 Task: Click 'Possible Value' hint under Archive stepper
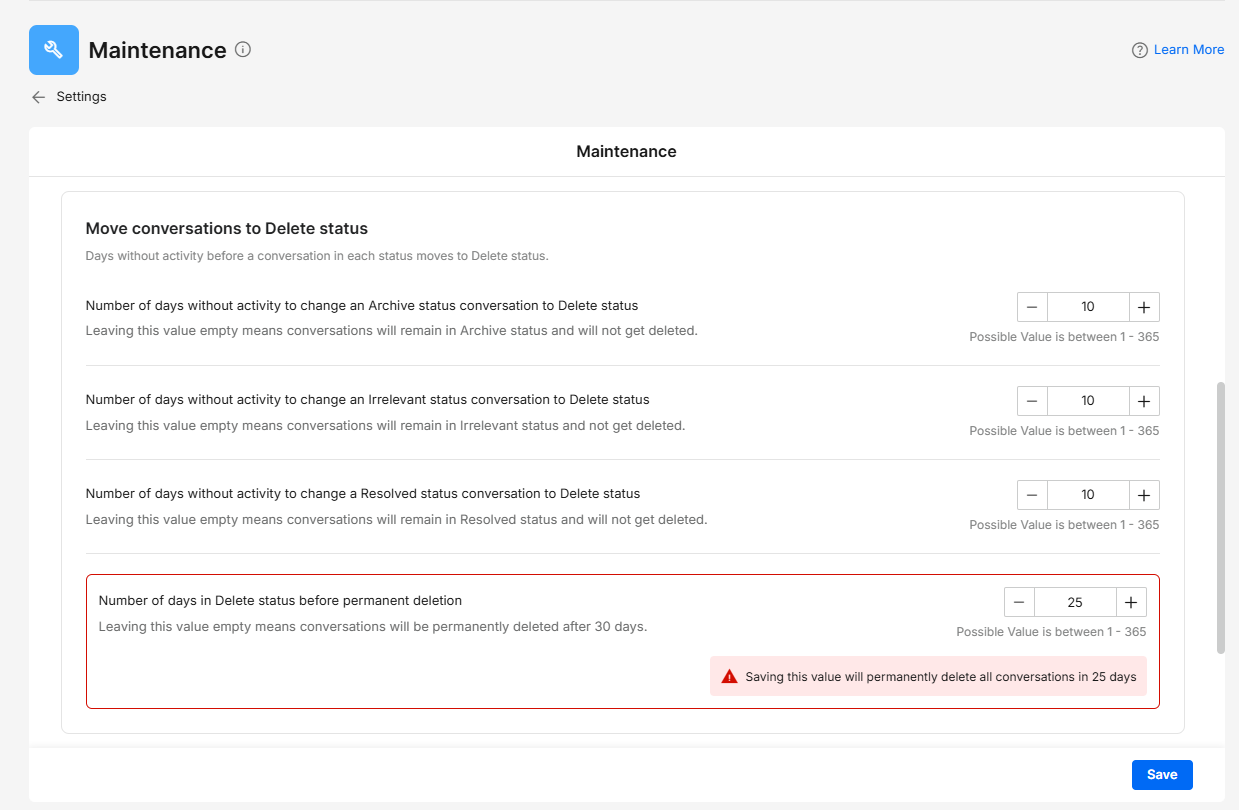pos(1064,337)
